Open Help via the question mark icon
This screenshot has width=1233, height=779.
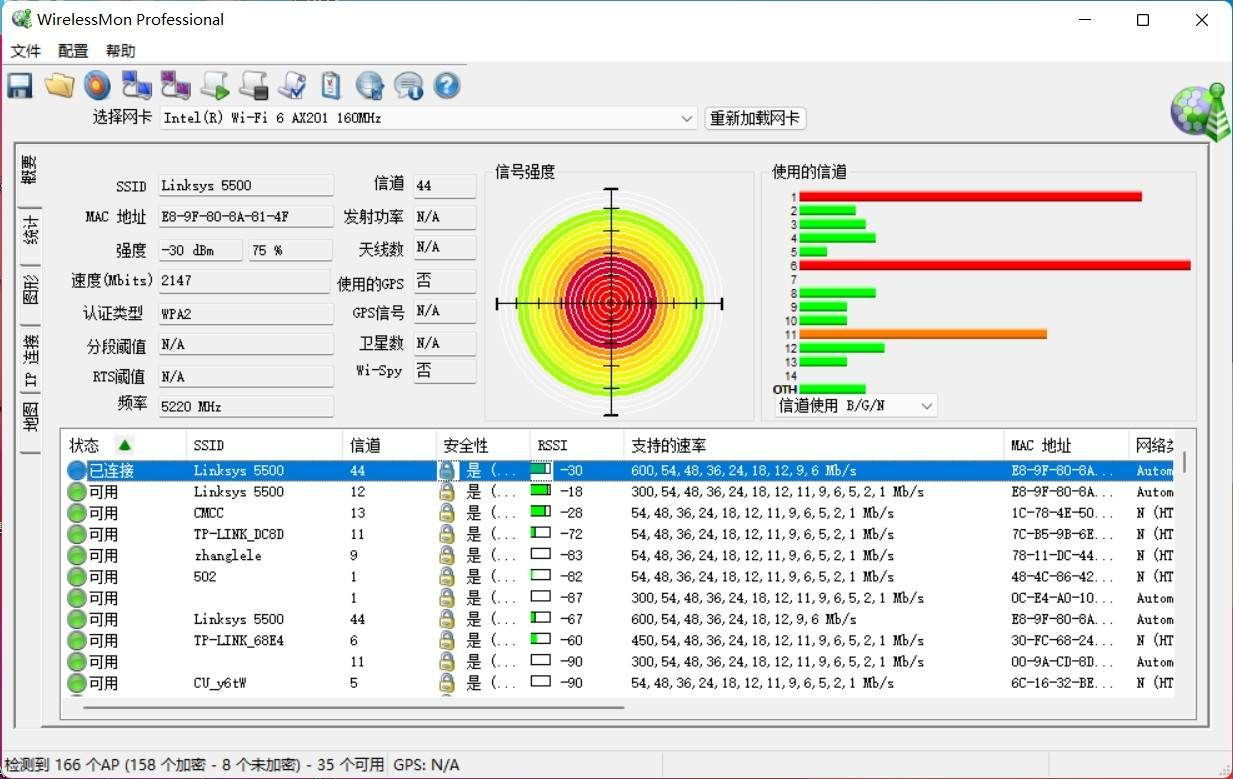pyautogui.click(x=447, y=85)
